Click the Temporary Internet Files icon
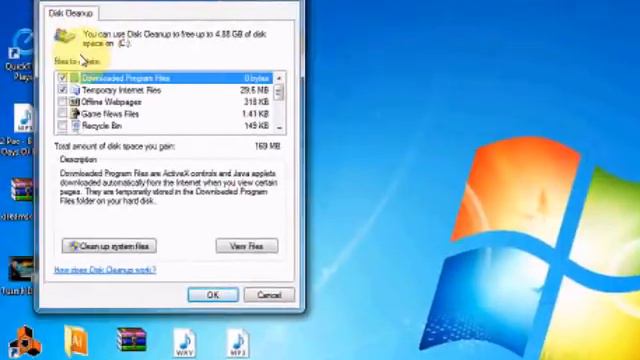Image resolution: width=640 pixels, height=360 pixels. point(74,90)
